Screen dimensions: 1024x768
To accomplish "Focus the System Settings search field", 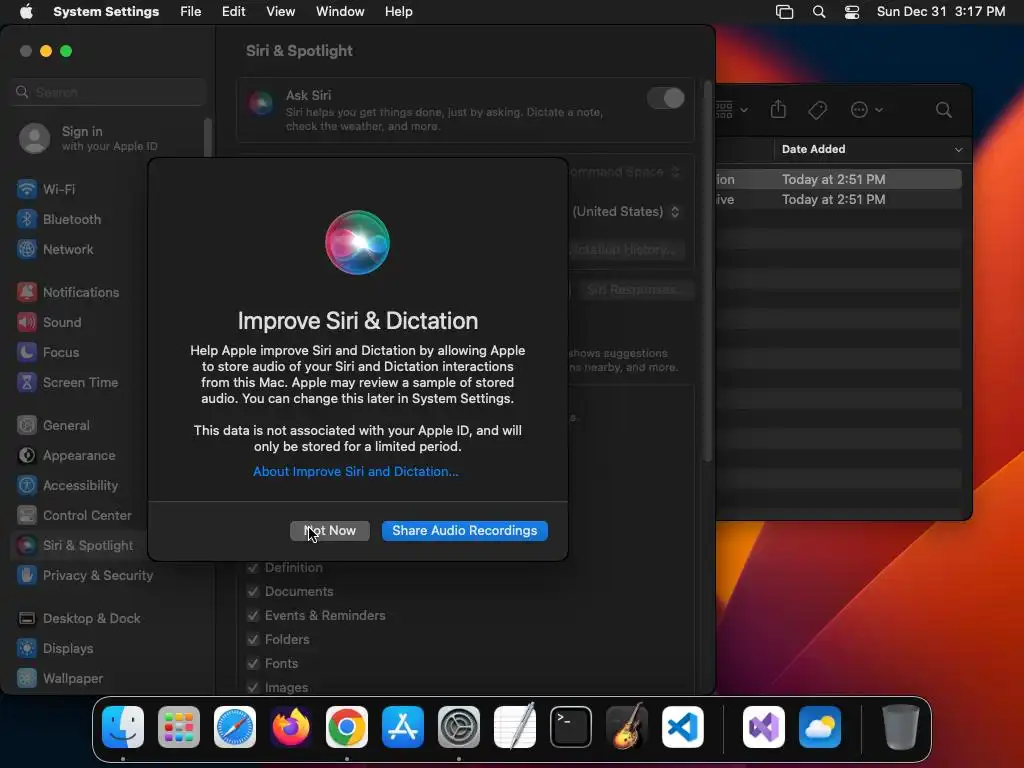I will point(108,92).
